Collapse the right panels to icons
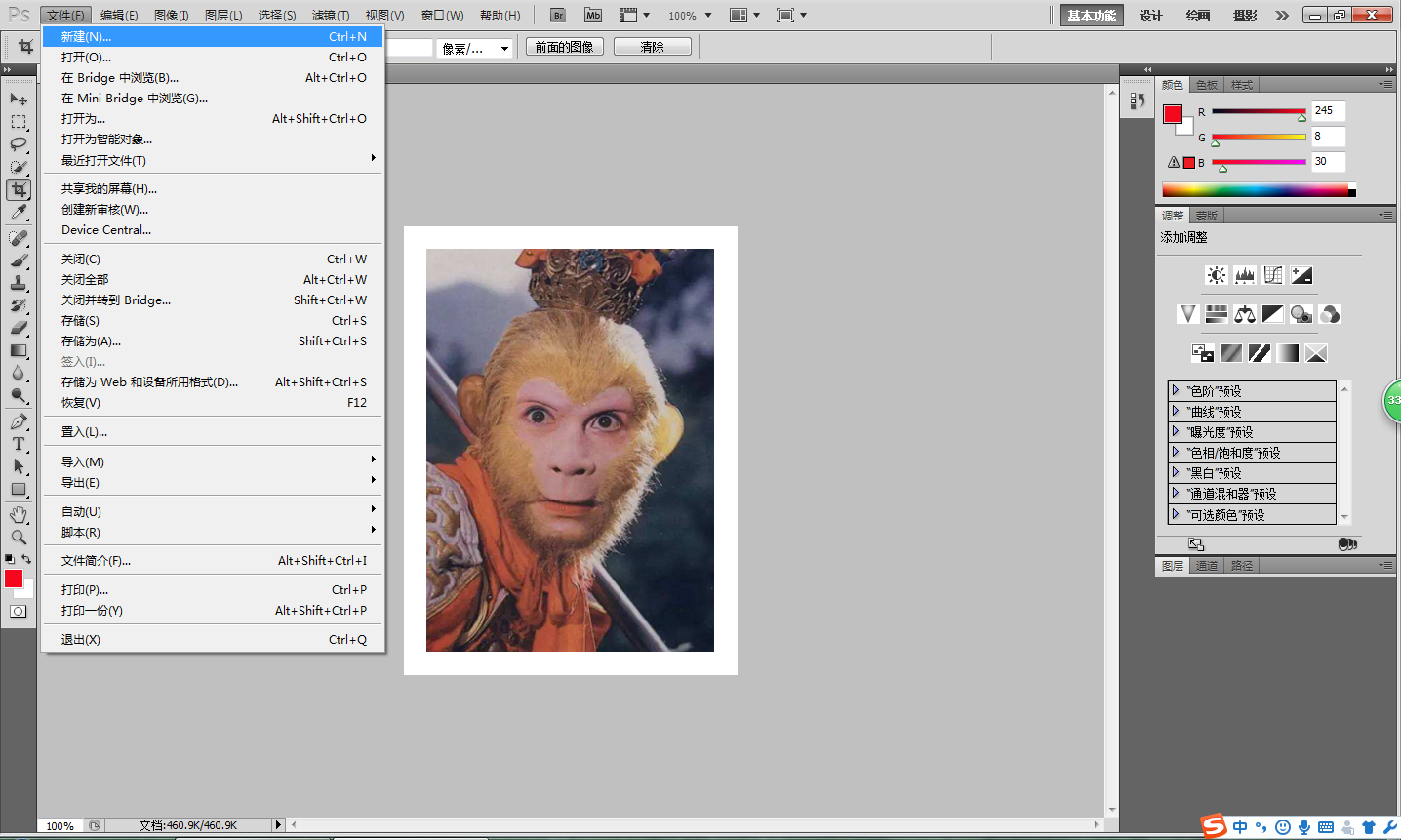Image resolution: width=1401 pixels, height=840 pixels. tap(1389, 69)
